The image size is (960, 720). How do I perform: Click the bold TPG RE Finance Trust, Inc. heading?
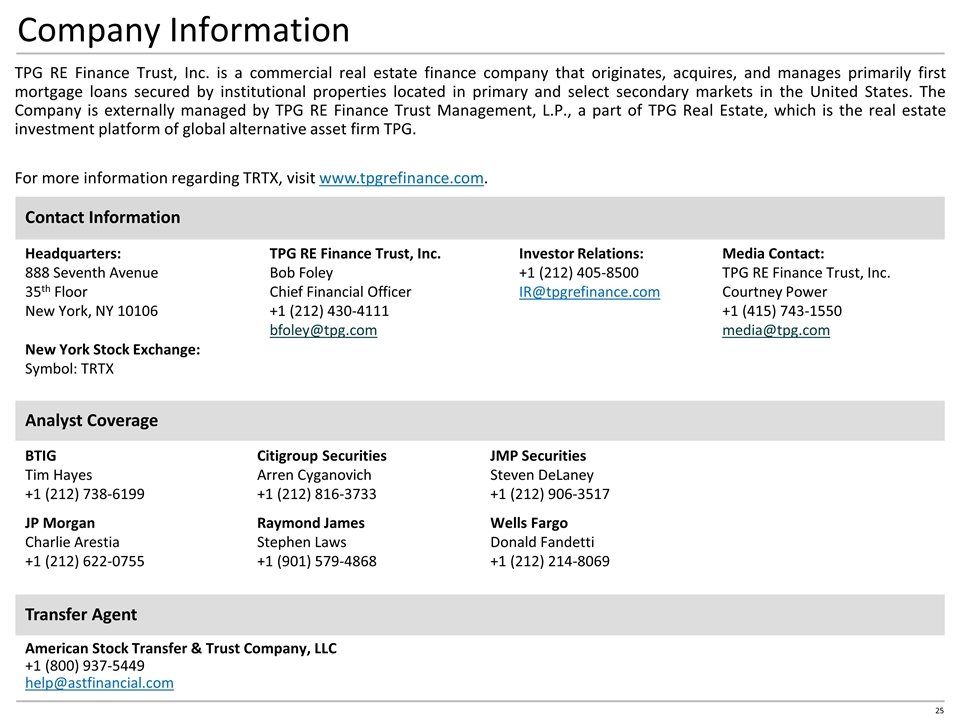click(x=355, y=253)
